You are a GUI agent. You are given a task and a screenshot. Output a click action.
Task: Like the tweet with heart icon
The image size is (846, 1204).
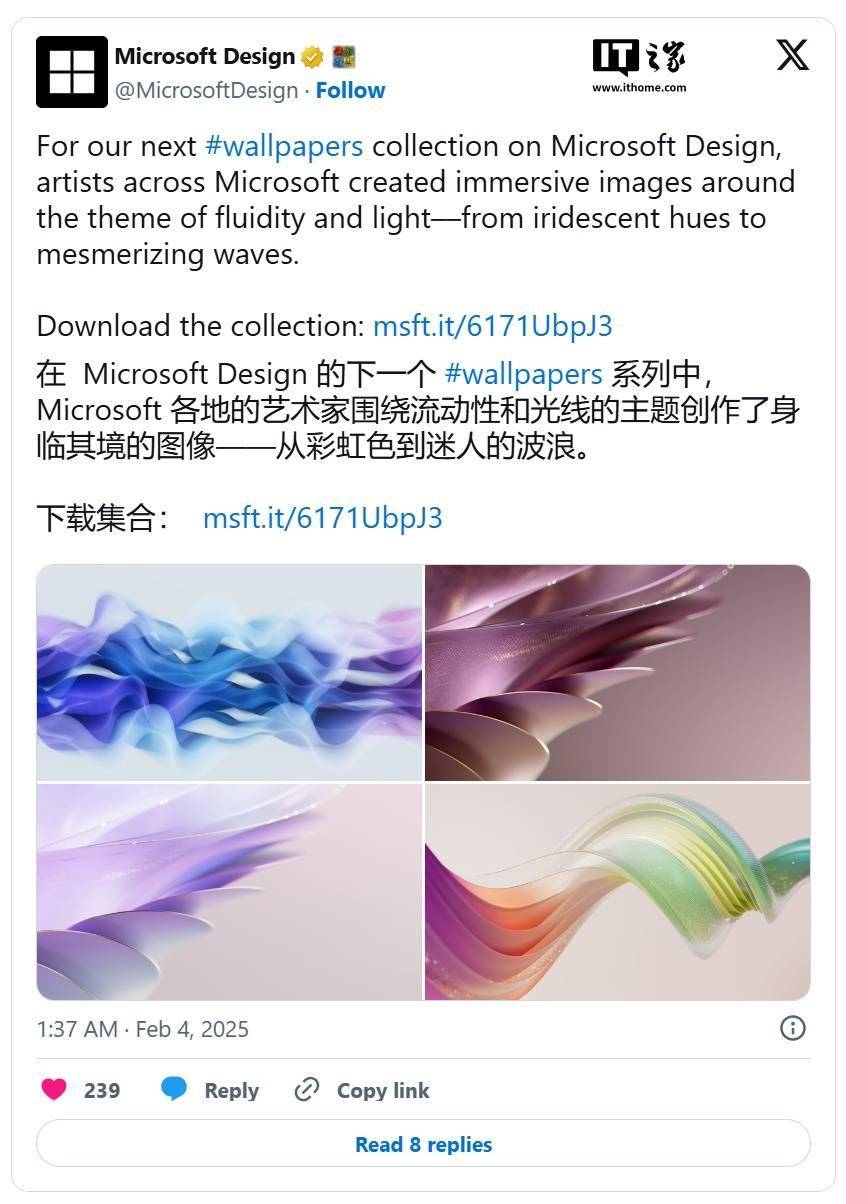pos(54,1090)
